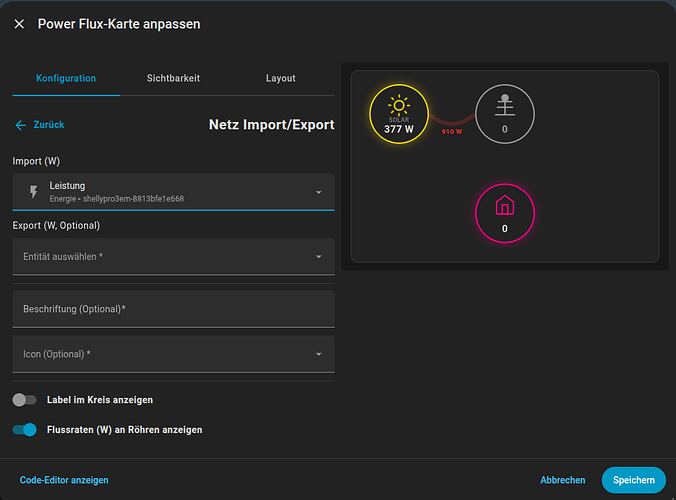
Task: Select the yellow Solar sun circle
Action: click(x=399, y=114)
